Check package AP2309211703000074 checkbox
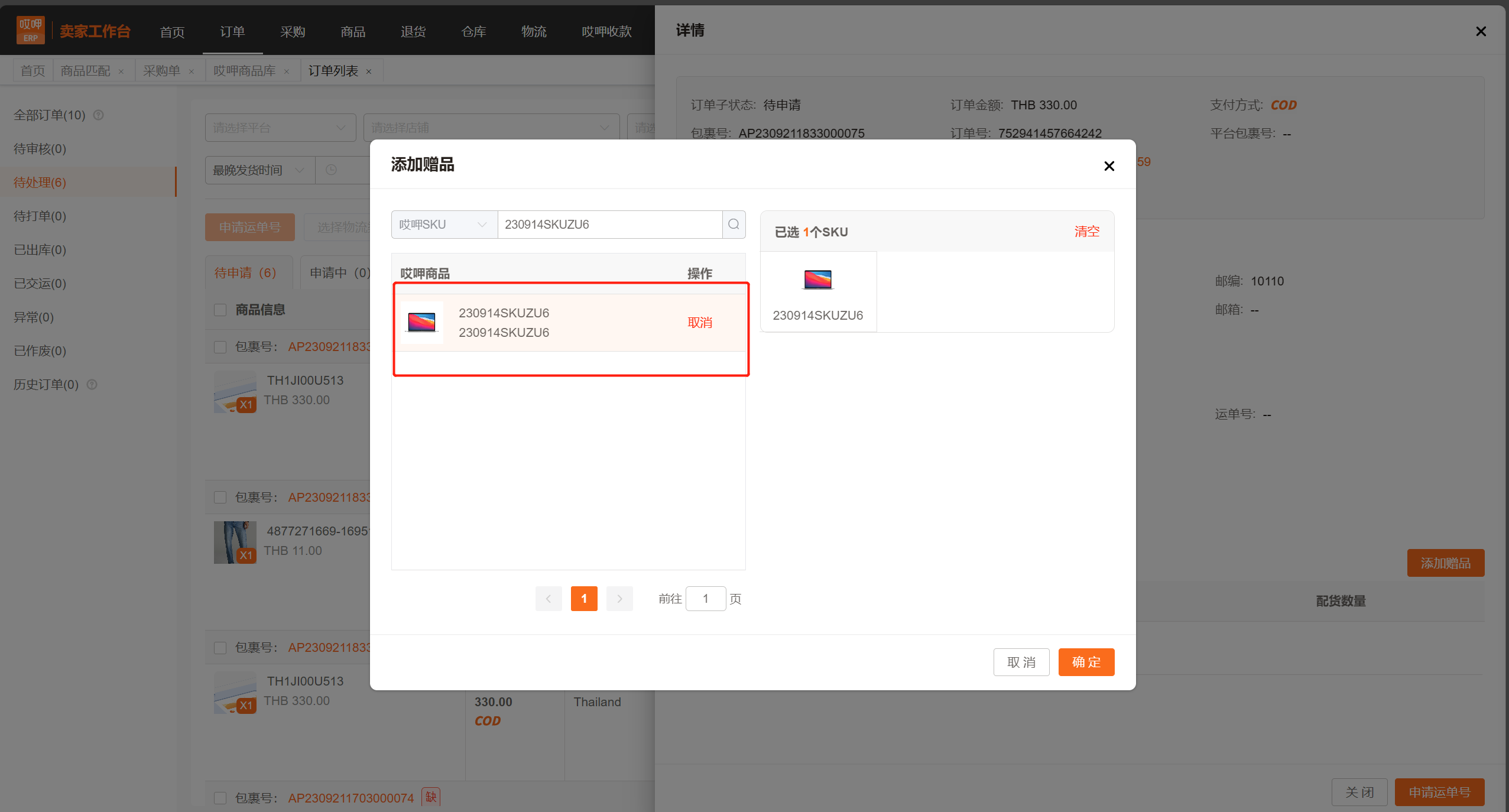The width and height of the screenshot is (1509, 812). [220, 798]
